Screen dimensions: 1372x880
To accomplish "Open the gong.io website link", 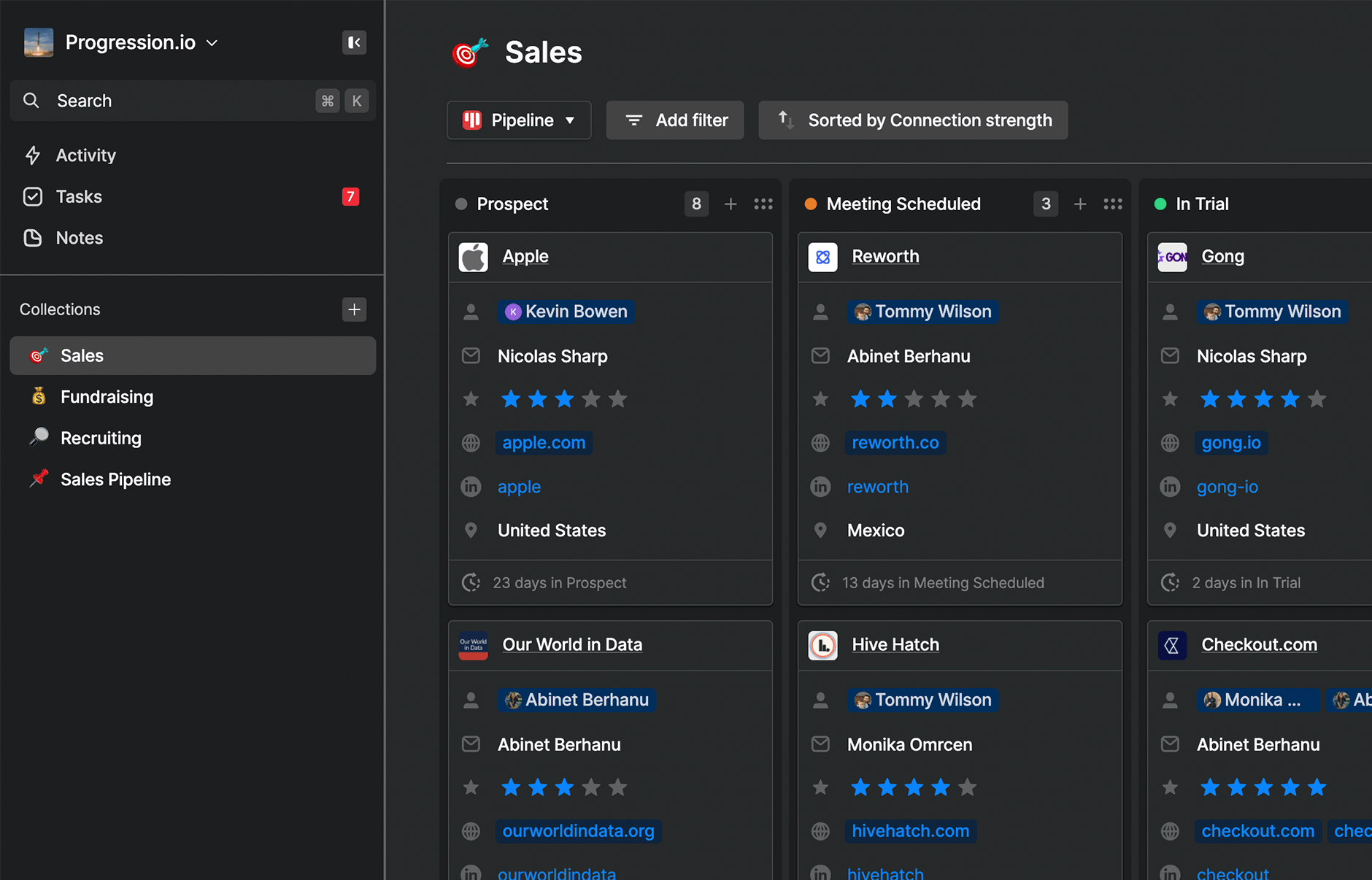I will tap(1231, 443).
